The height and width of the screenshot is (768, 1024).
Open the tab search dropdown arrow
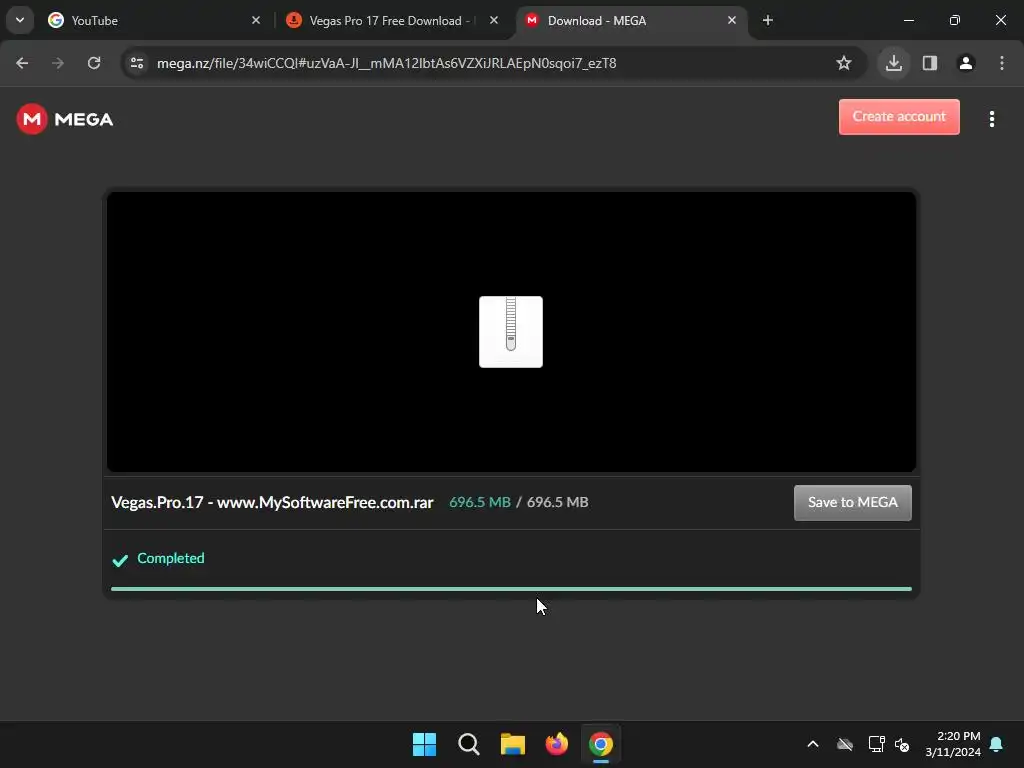pos(20,20)
